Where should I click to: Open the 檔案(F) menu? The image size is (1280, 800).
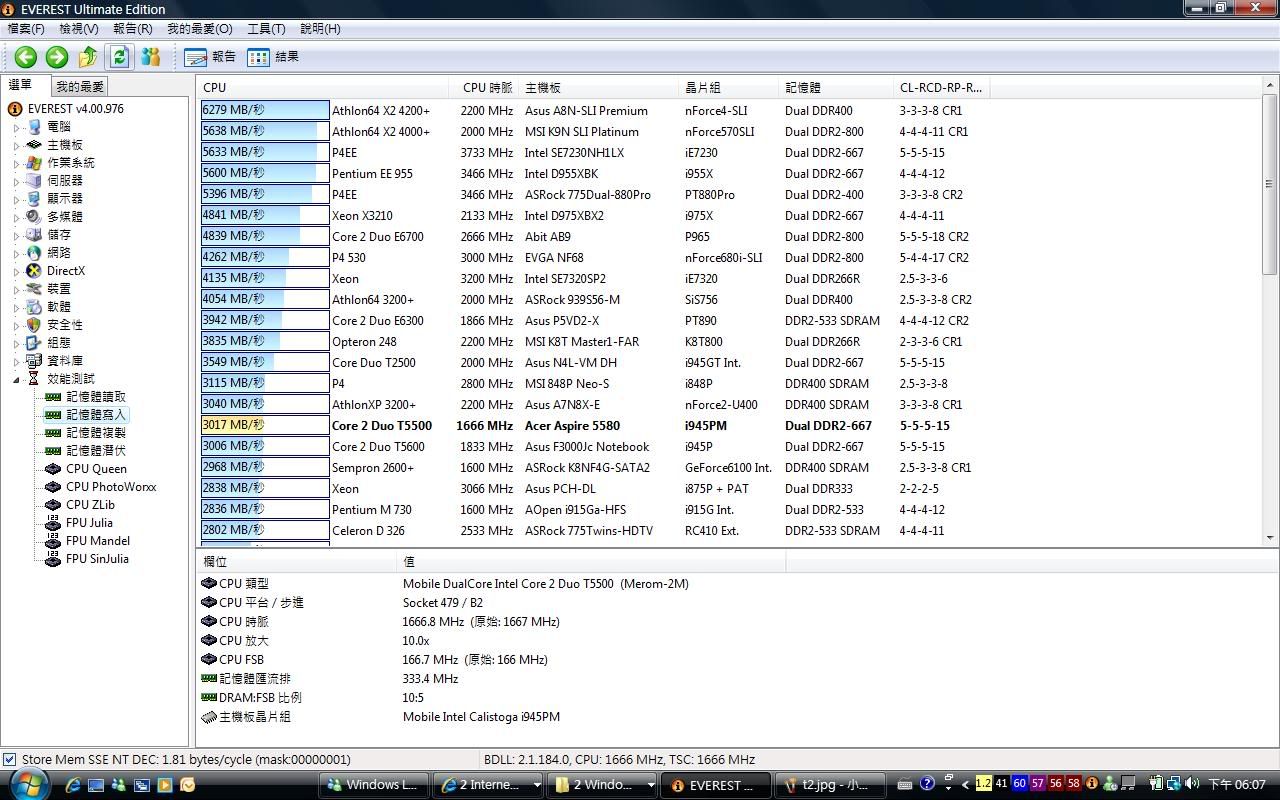coord(26,29)
